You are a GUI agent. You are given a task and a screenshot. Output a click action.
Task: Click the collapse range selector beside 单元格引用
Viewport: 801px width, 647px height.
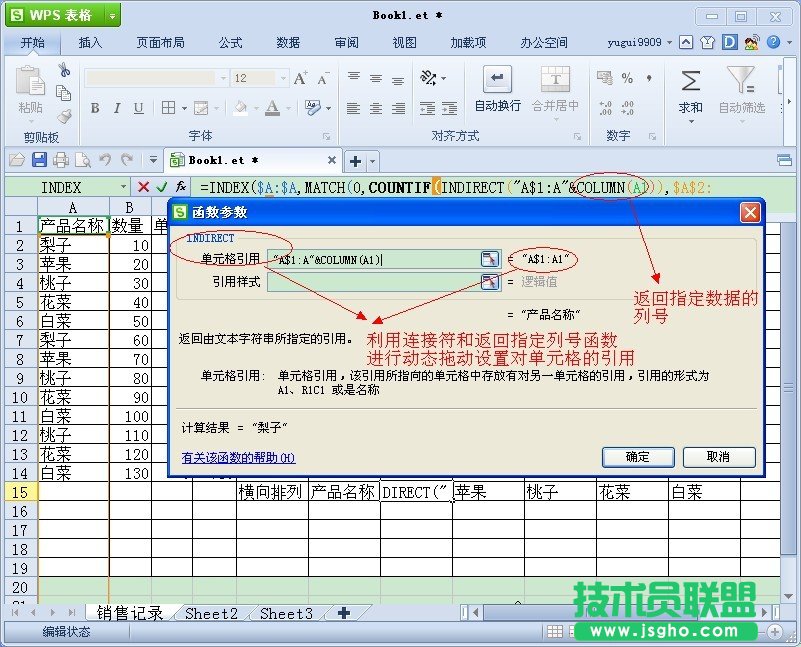(x=490, y=259)
